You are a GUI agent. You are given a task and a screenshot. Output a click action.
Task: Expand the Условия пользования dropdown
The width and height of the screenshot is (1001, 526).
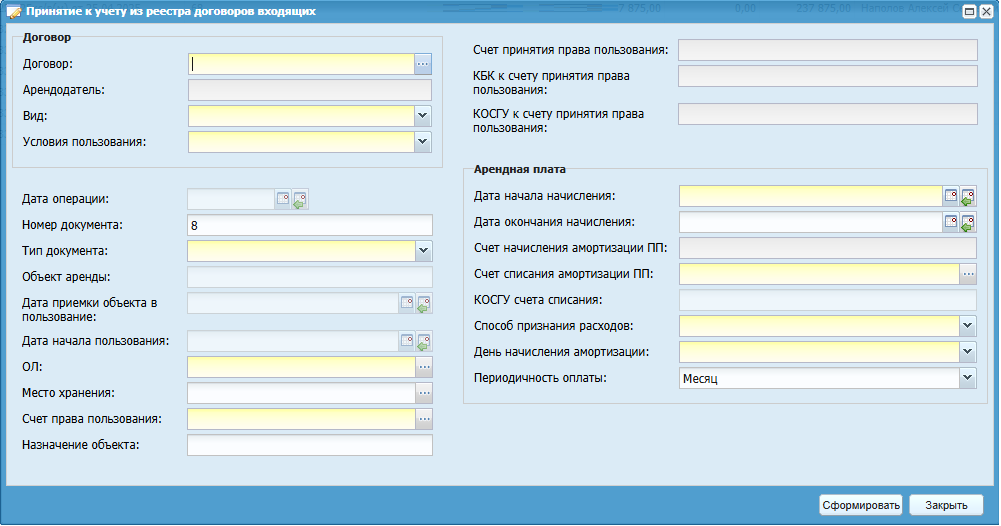[x=423, y=142]
